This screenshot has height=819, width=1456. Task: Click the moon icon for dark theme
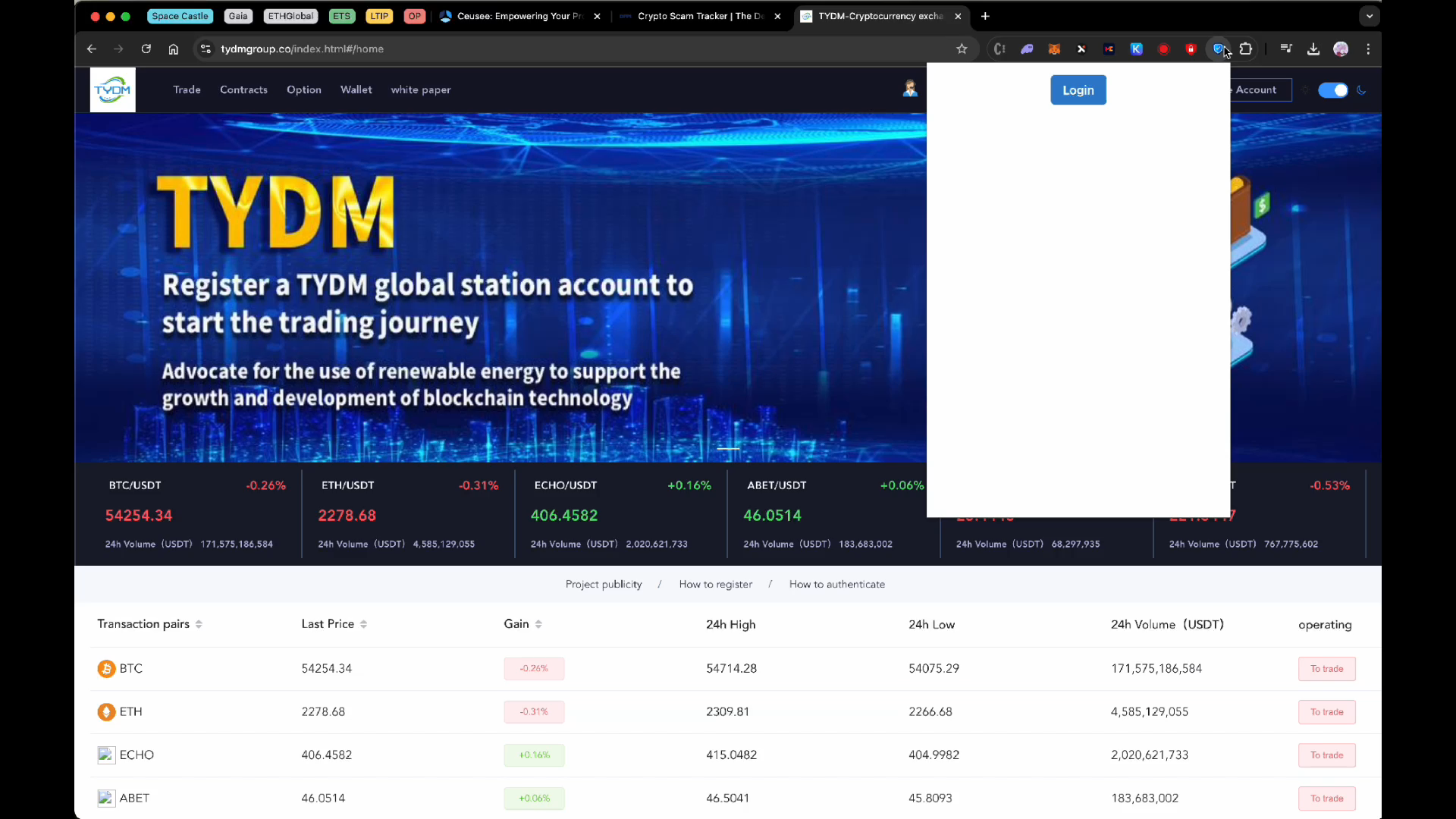1361,90
